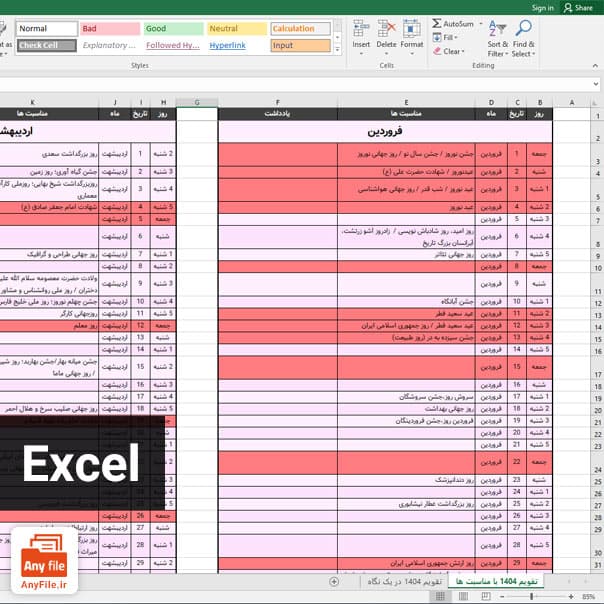
Task: Expand the Styles gallery More arrow
Action: point(337,49)
